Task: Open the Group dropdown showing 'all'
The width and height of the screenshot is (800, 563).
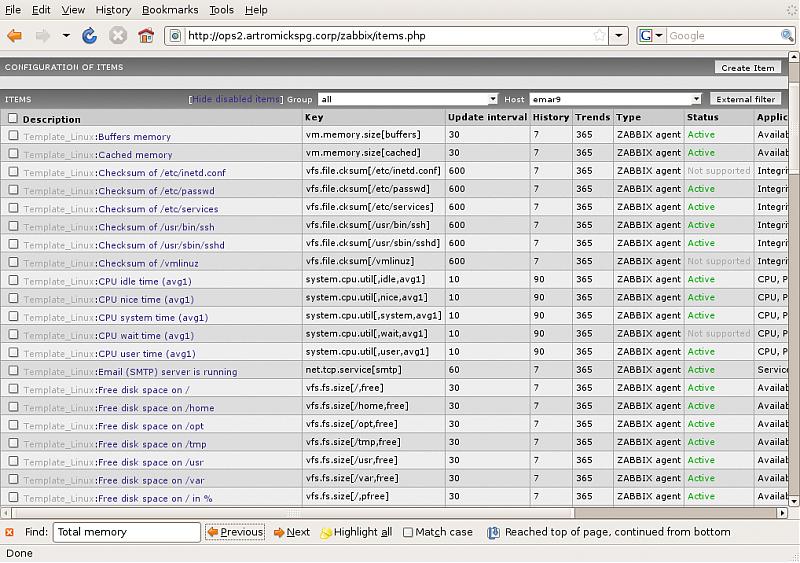Action: [407, 99]
